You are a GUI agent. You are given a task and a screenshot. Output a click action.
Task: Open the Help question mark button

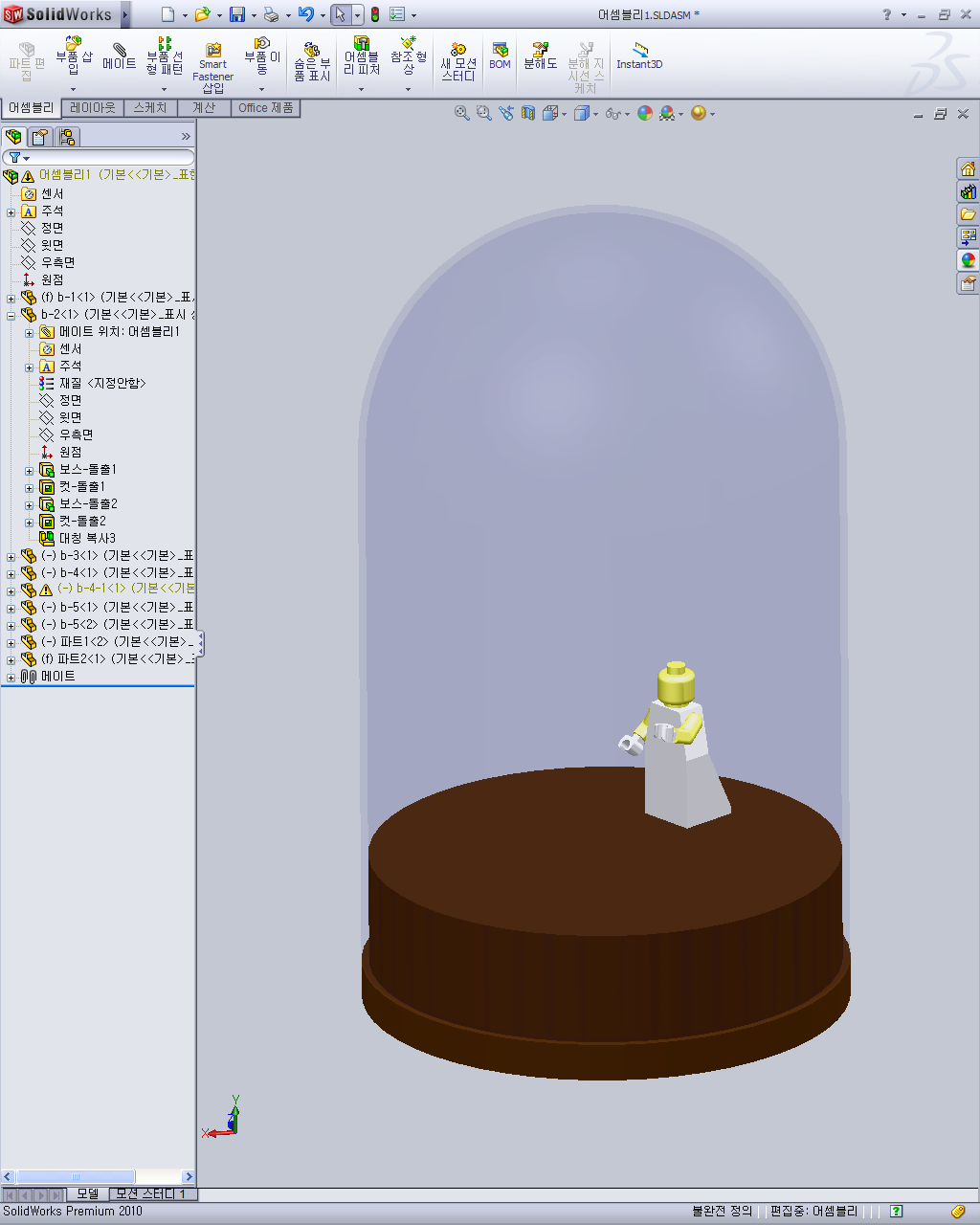click(x=886, y=14)
